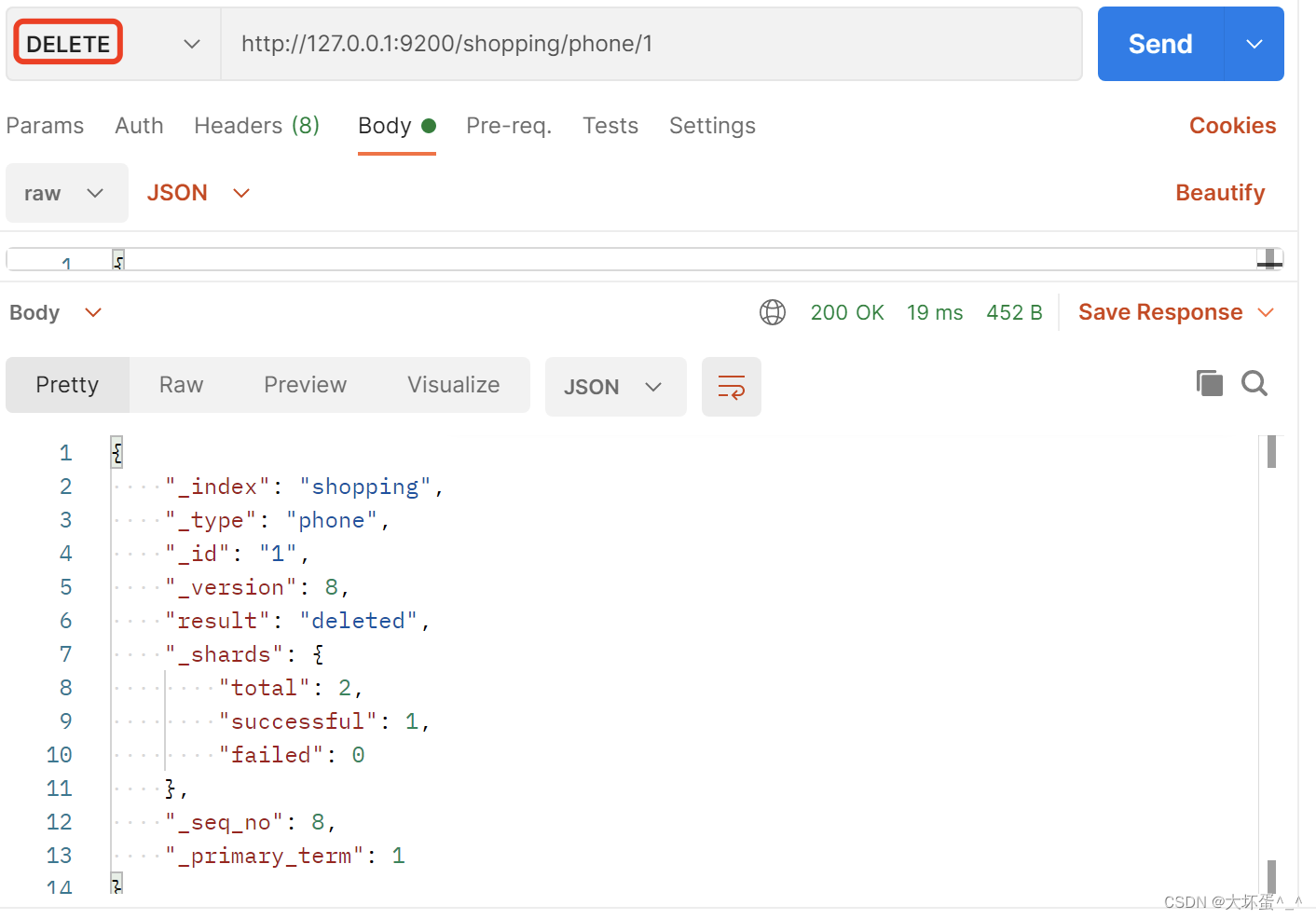This screenshot has width=1316, height=919.
Task: Click line number 7 in response gutter
Action: tap(65, 654)
